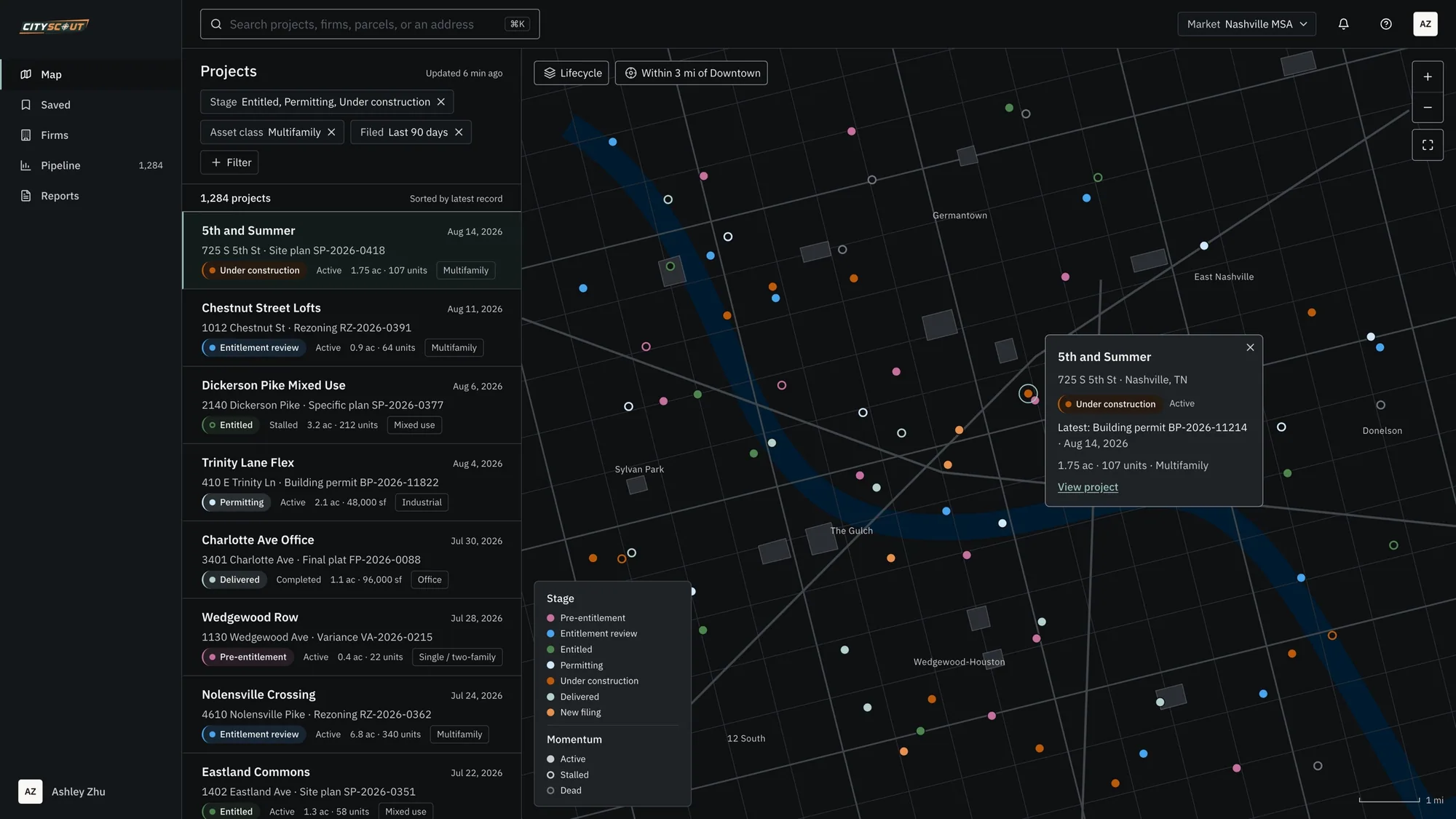Select the Chestnut Street Lofts project
Image resolution: width=1456 pixels, height=819 pixels.
coord(352,328)
